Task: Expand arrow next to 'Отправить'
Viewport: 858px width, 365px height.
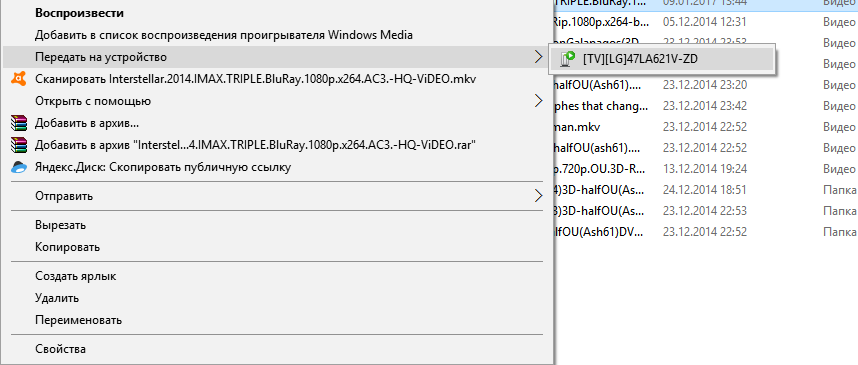Action: 538,195
